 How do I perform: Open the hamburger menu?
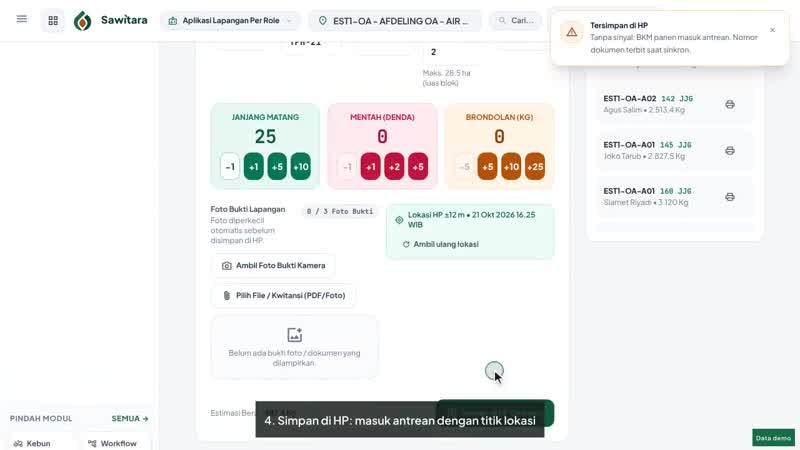click(21, 19)
